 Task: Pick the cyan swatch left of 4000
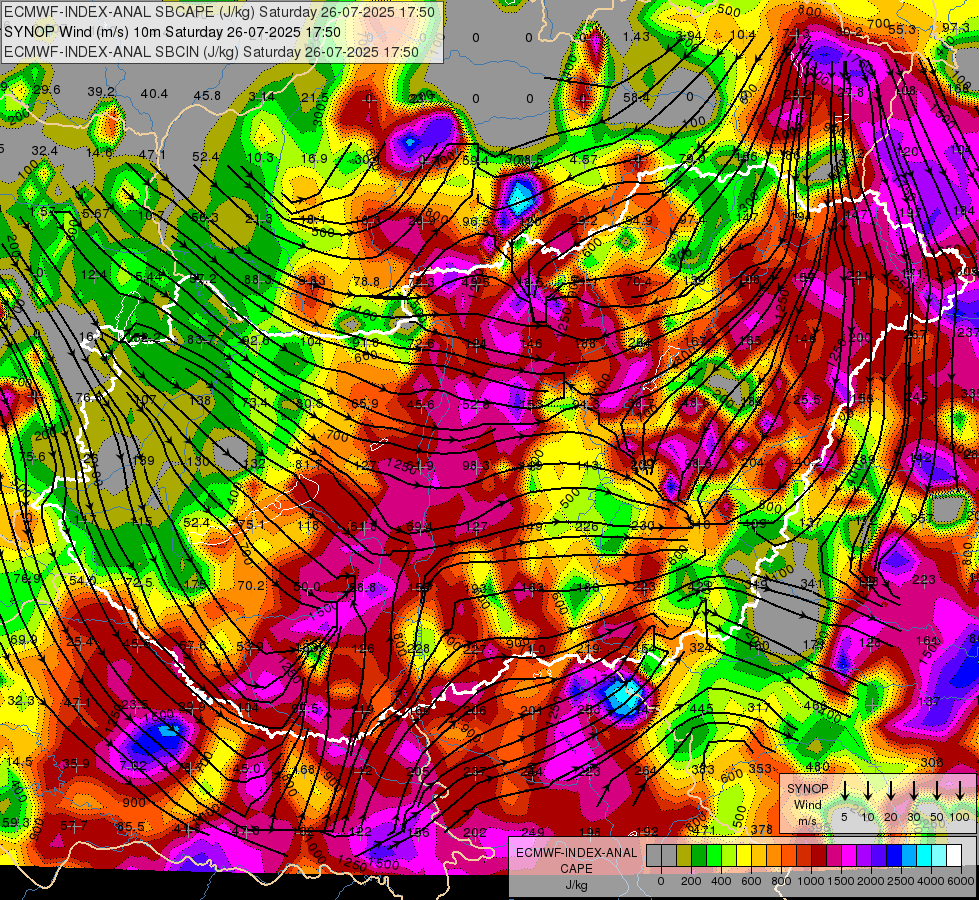[x=925, y=856]
